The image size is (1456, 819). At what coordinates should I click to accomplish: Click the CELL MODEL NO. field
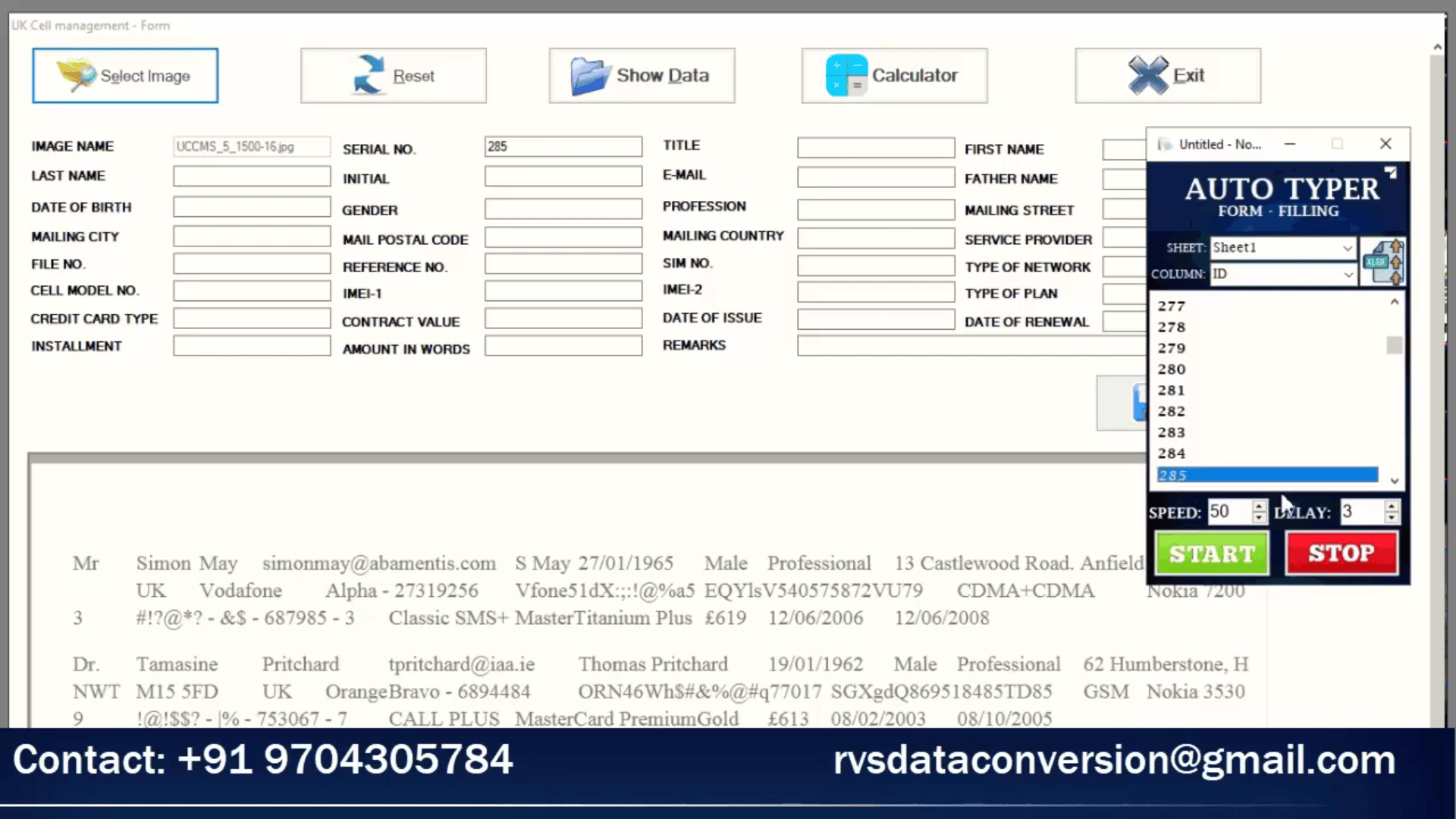click(252, 290)
